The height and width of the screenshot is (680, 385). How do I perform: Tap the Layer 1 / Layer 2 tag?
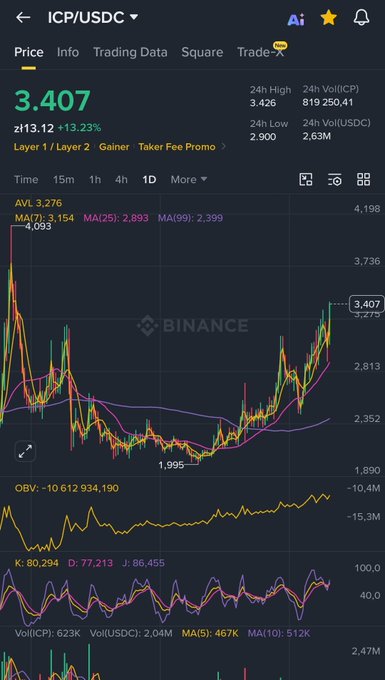point(52,147)
